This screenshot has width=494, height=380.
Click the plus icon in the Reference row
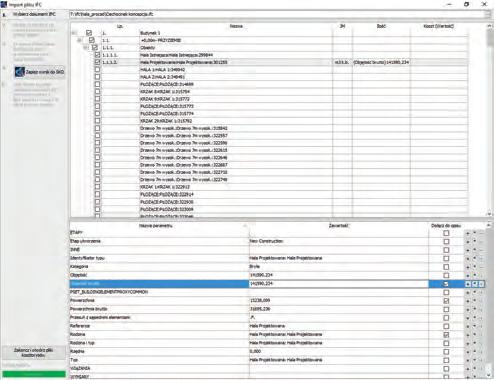468,327
